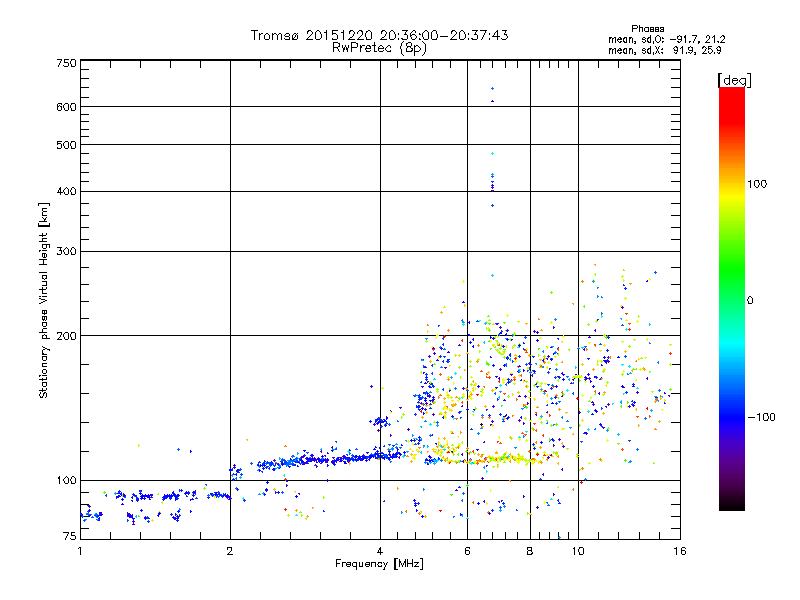This screenshot has width=800, height=600.
Task: Click the x-axis tick label "8"
Action: (530, 551)
